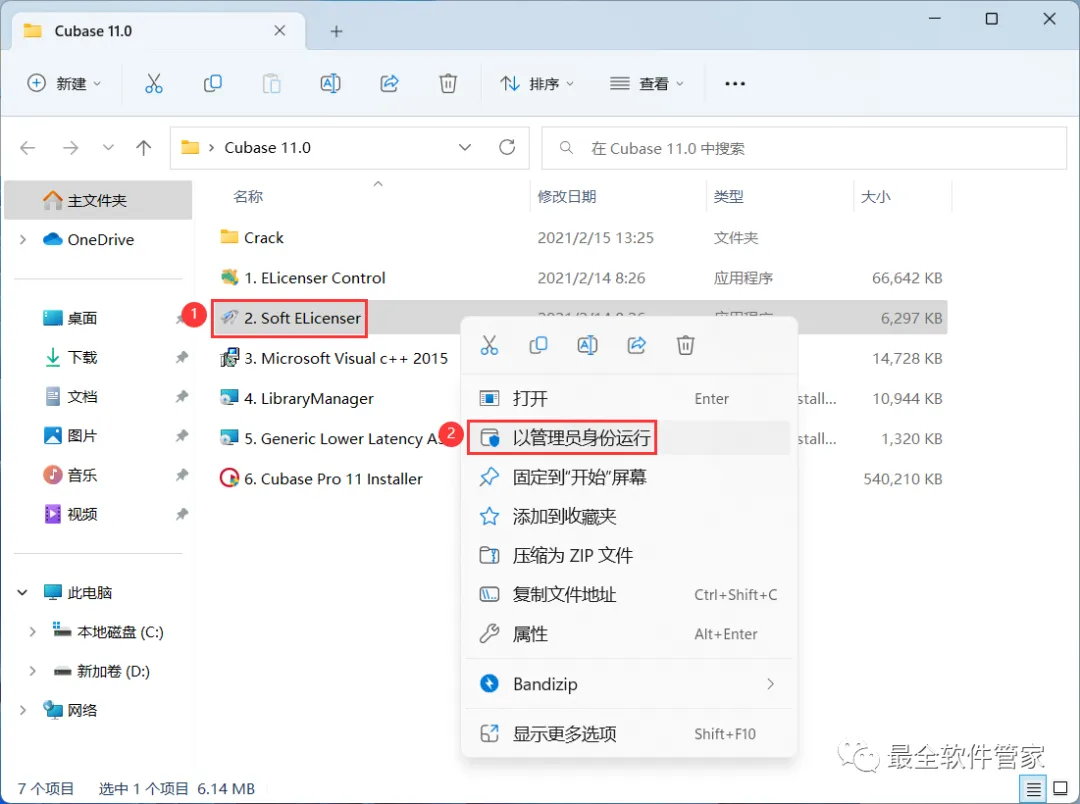This screenshot has width=1080, height=804.
Task: Click the Delete trash icon in the toolbar
Action: pyautogui.click(x=448, y=83)
